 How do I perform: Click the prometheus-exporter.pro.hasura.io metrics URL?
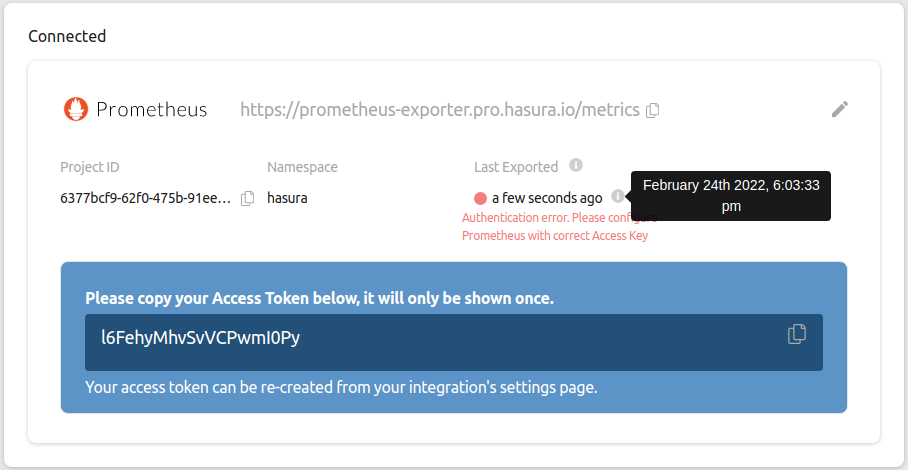tap(439, 110)
